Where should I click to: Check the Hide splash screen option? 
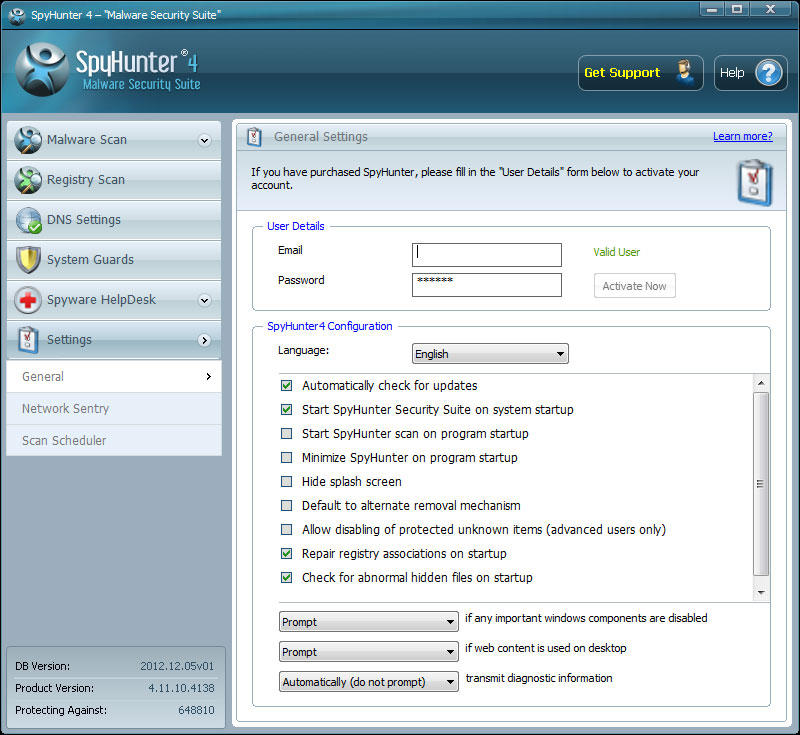(287, 481)
